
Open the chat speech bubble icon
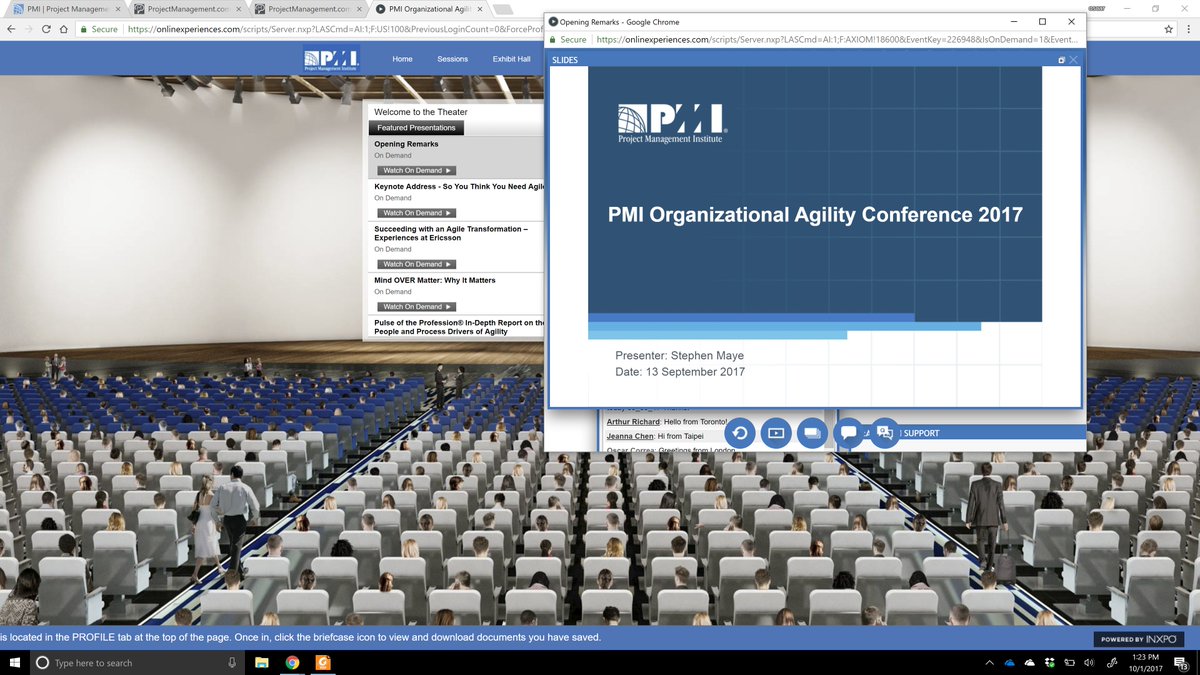tap(848, 433)
